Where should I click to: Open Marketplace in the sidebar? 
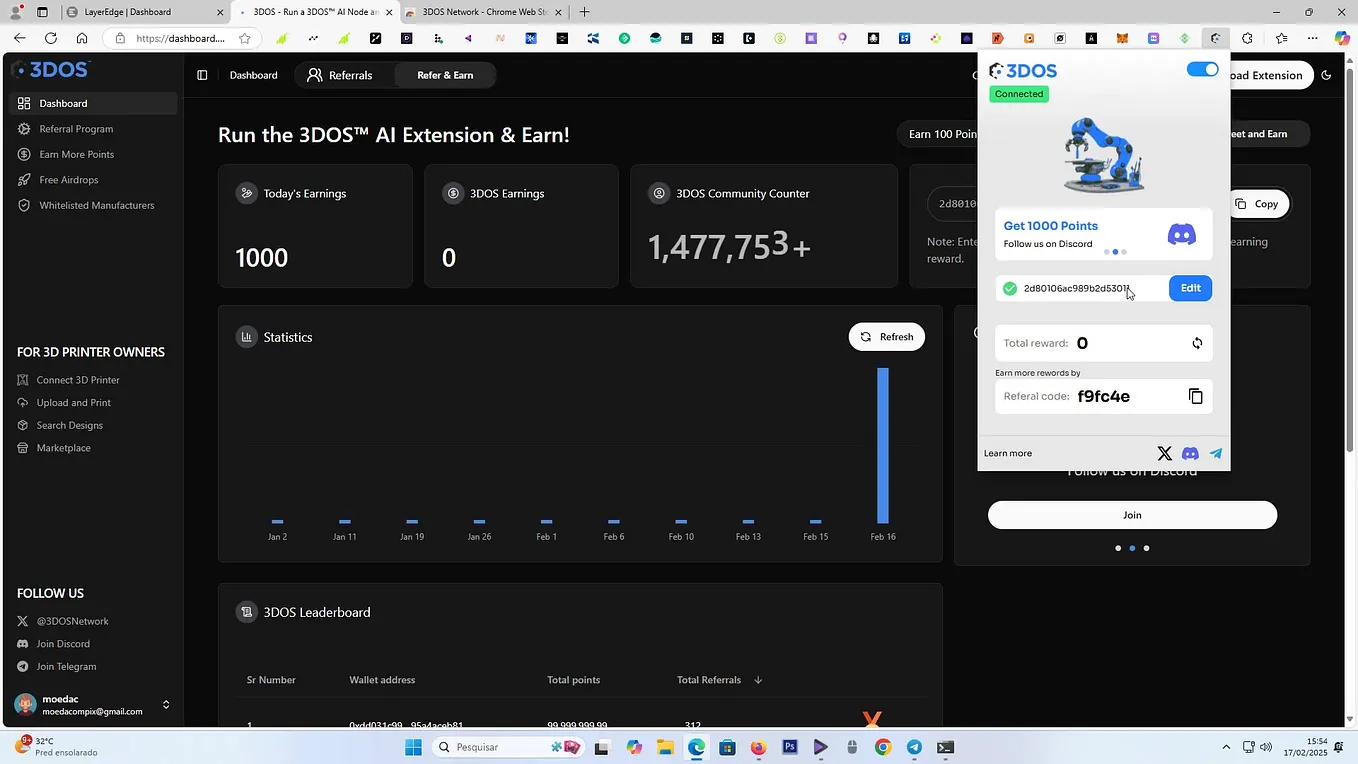pyautogui.click(x=64, y=448)
